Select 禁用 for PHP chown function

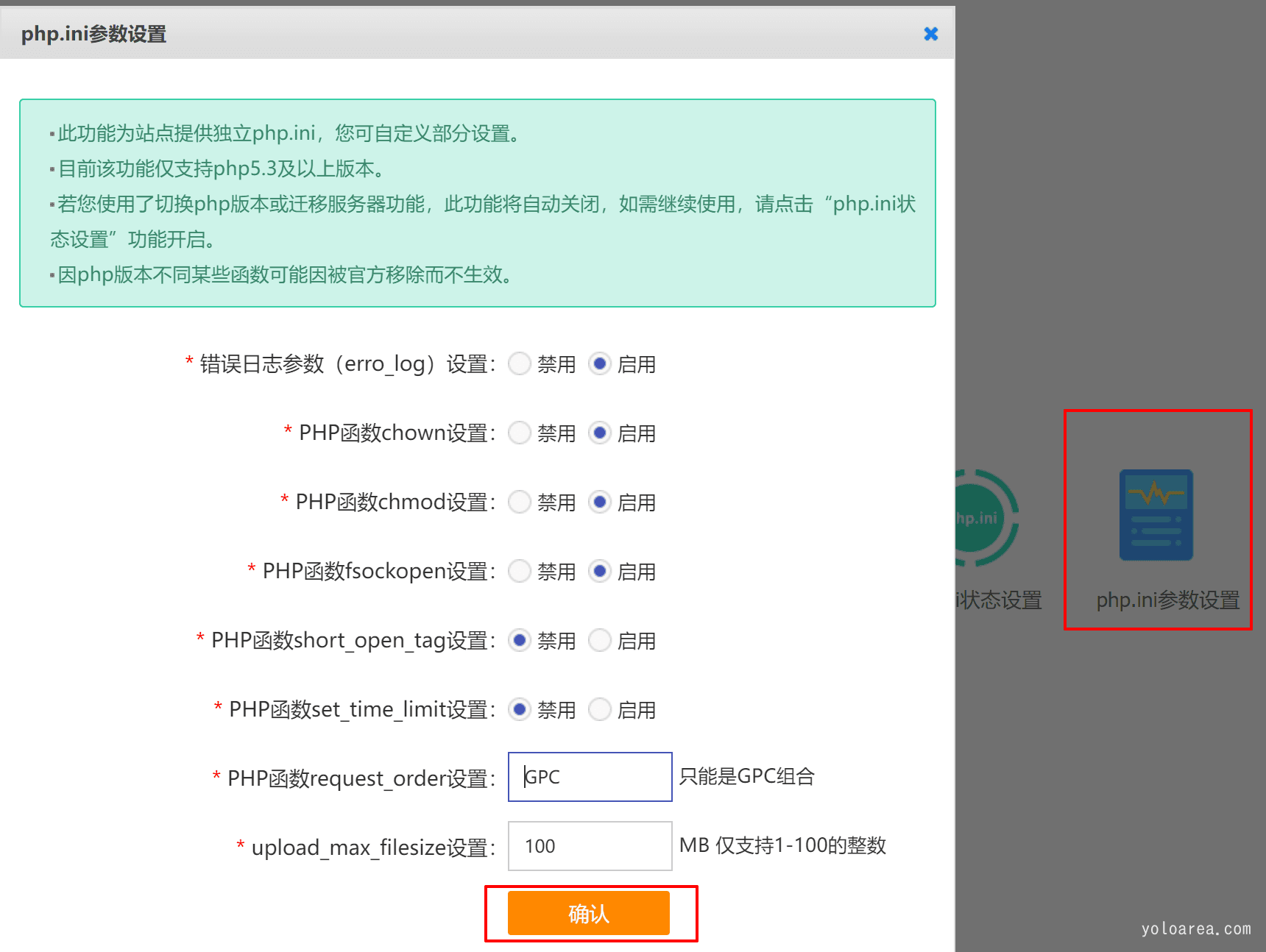520,433
